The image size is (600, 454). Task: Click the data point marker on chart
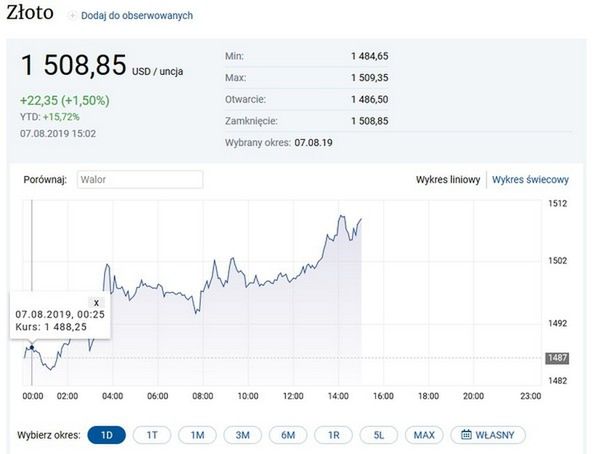click(32, 347)
